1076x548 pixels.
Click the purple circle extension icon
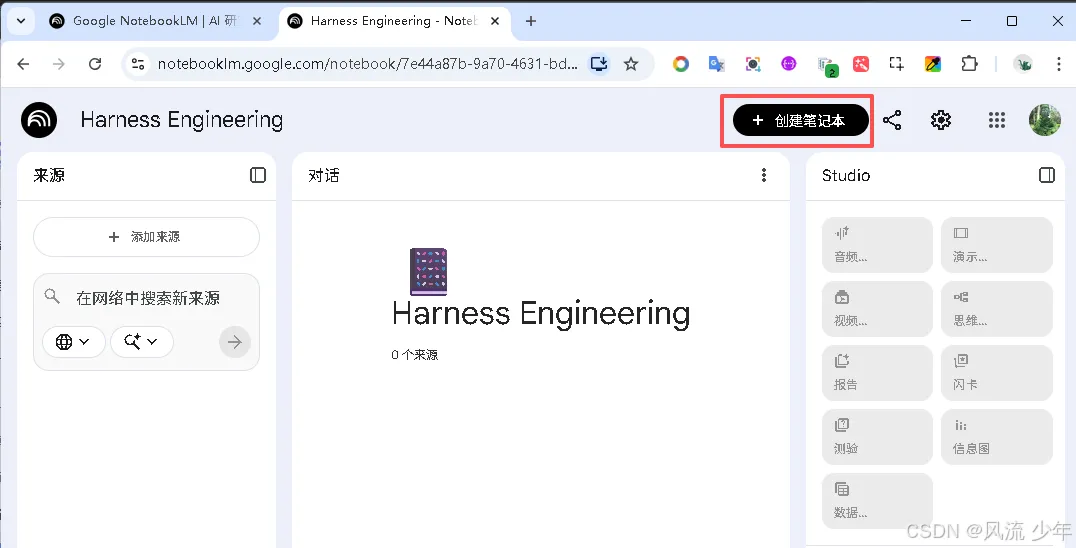click(788, 64)
